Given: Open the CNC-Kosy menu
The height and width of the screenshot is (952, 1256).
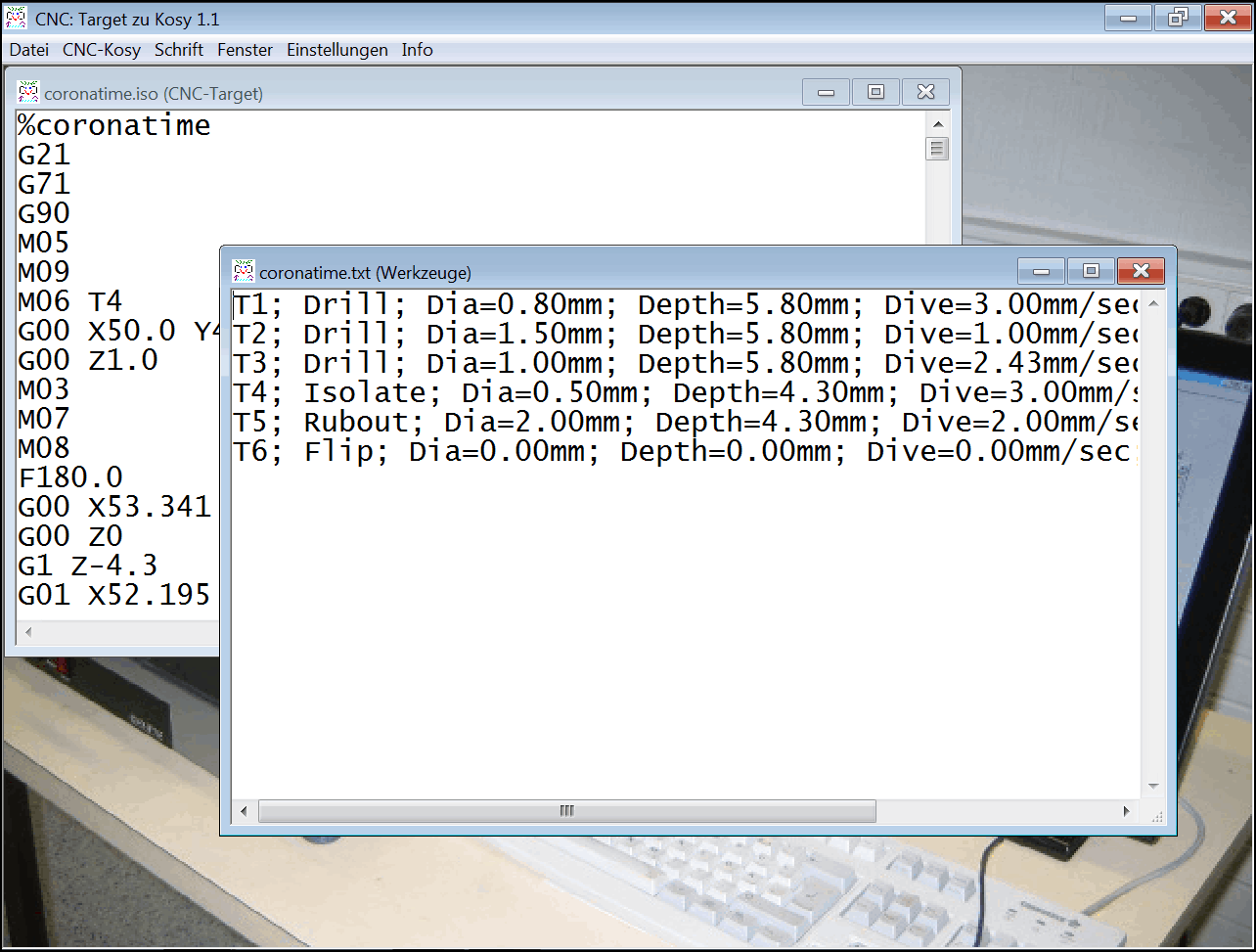Looking at the screenshot, I should 102,50.
